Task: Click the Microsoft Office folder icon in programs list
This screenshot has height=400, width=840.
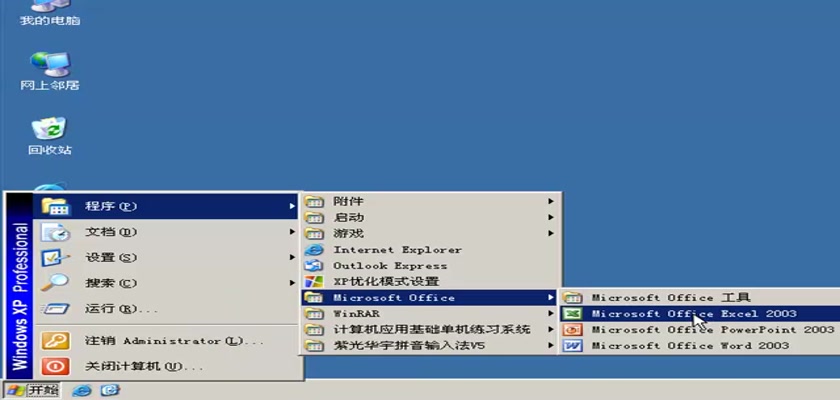Action: (314, 298)
